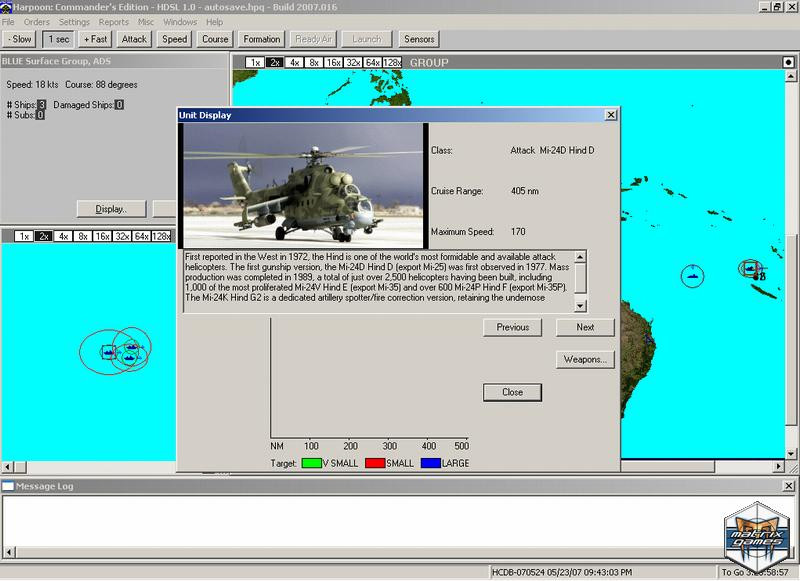Click the Harpoon app icon in title bar

pyautogui.click(x=6, y=7)
